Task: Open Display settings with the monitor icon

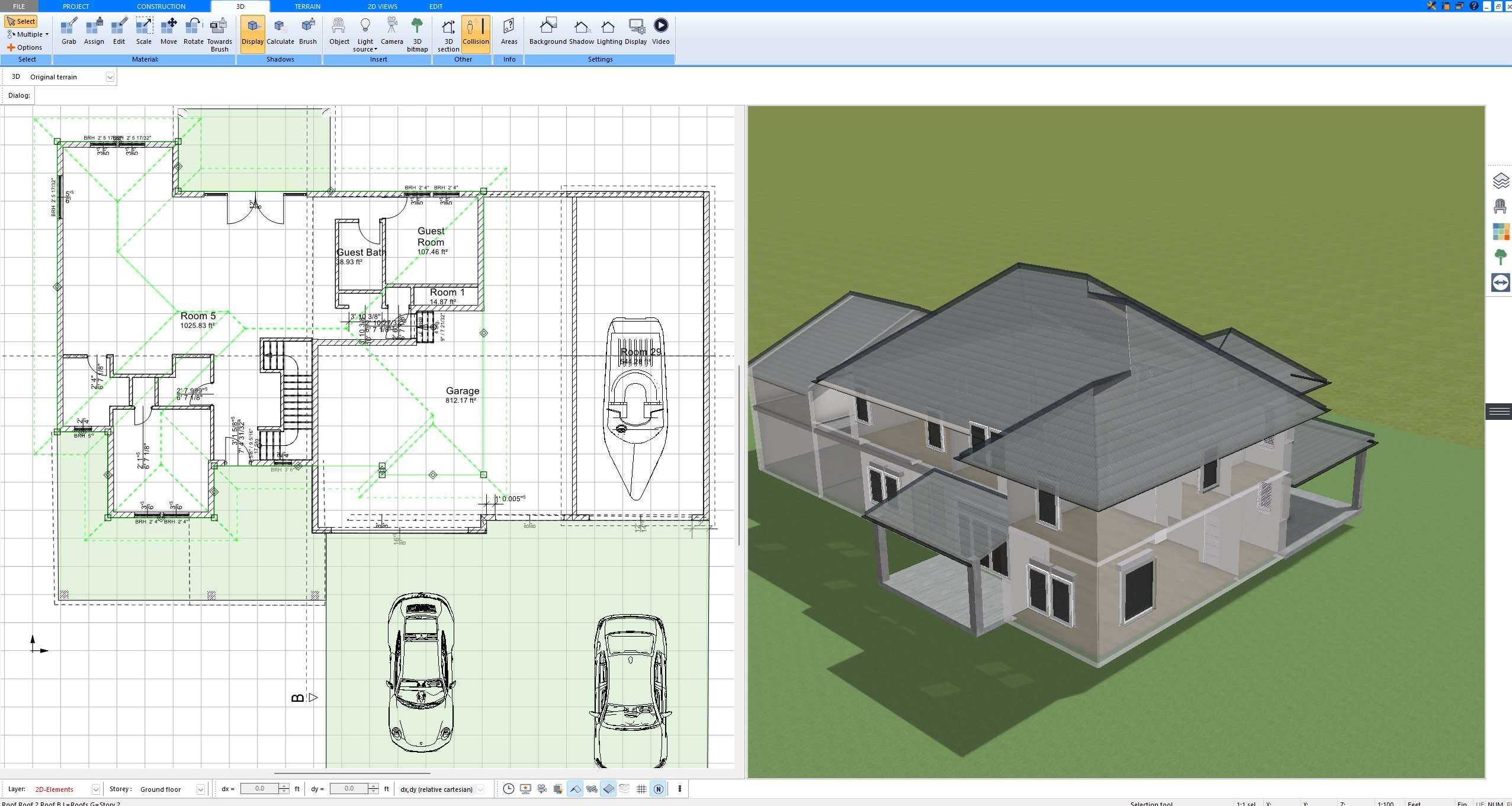Action: 636,31
